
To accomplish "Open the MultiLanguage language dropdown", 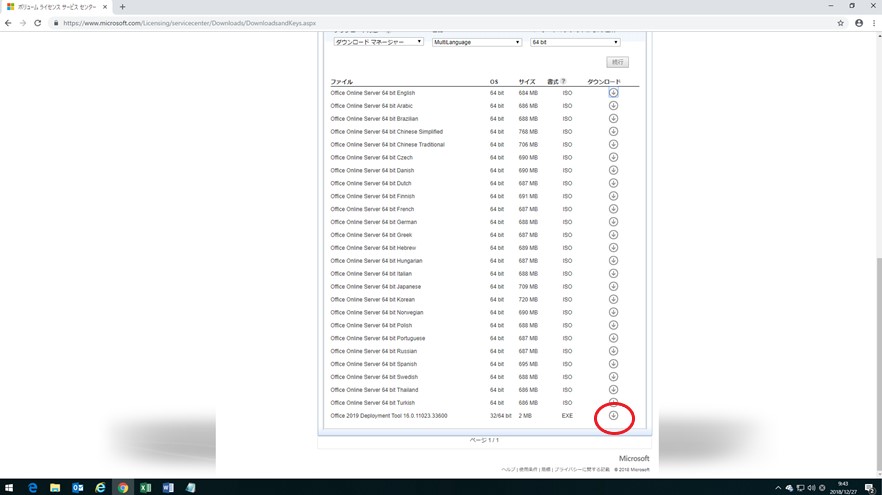I will tap(476, 42).
